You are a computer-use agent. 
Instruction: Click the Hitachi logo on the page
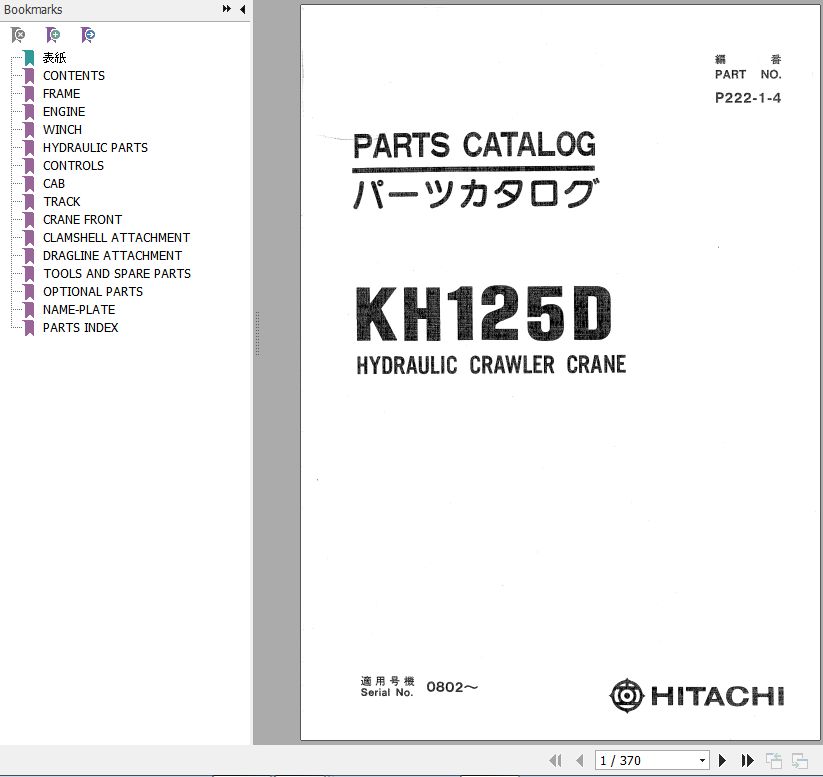click(x=697, y=696)
